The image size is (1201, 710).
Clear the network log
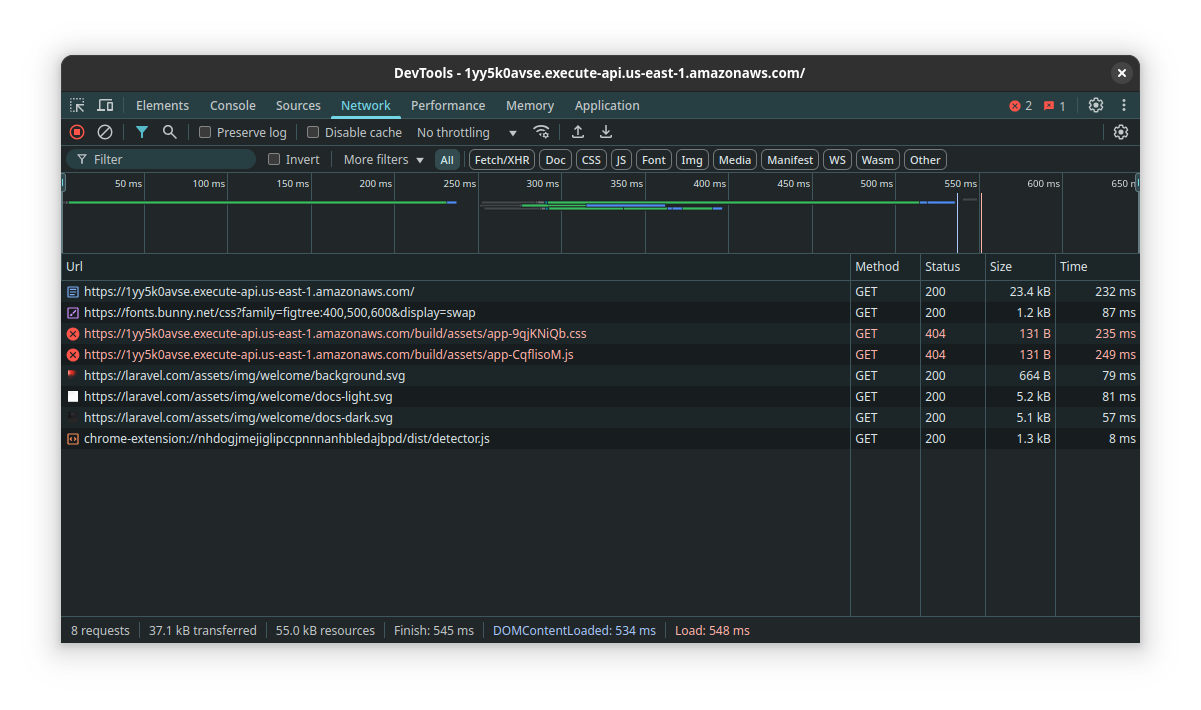tap(104, 132)
